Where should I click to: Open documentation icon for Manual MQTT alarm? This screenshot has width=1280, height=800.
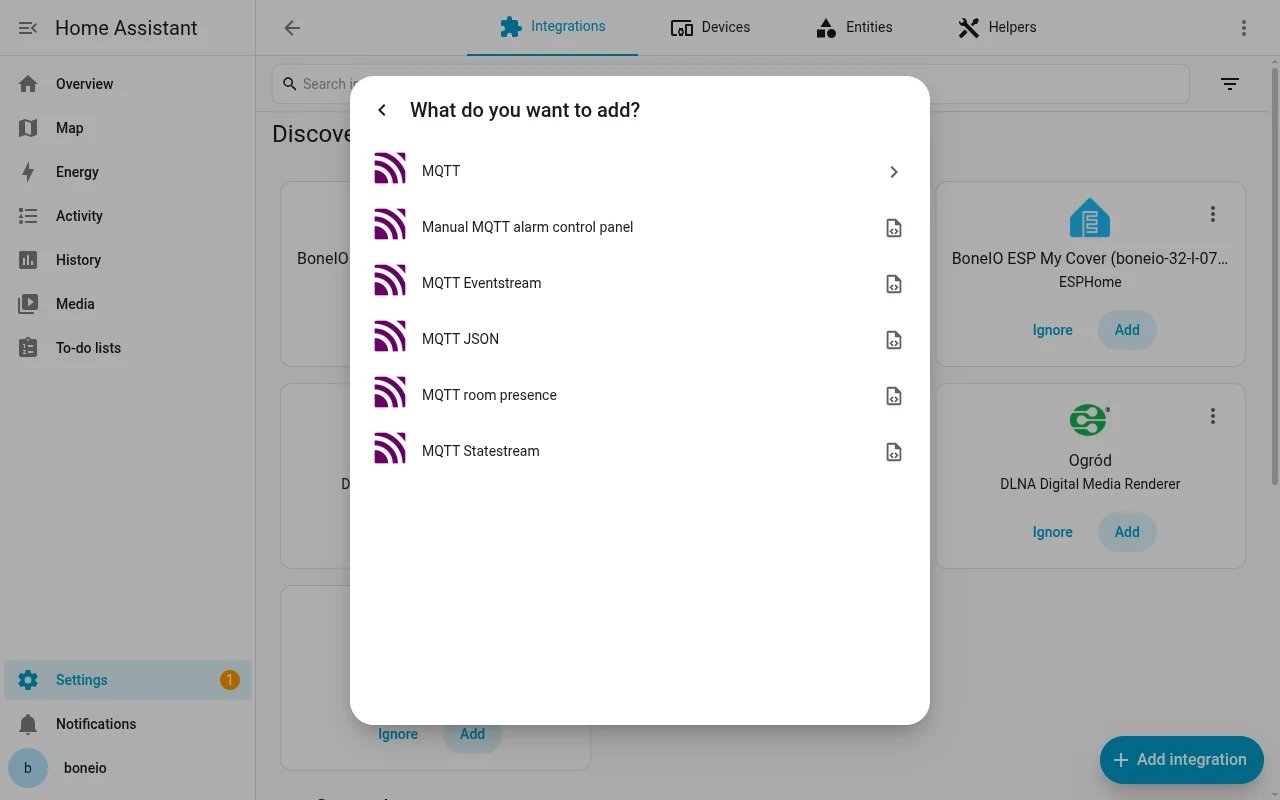894,228
